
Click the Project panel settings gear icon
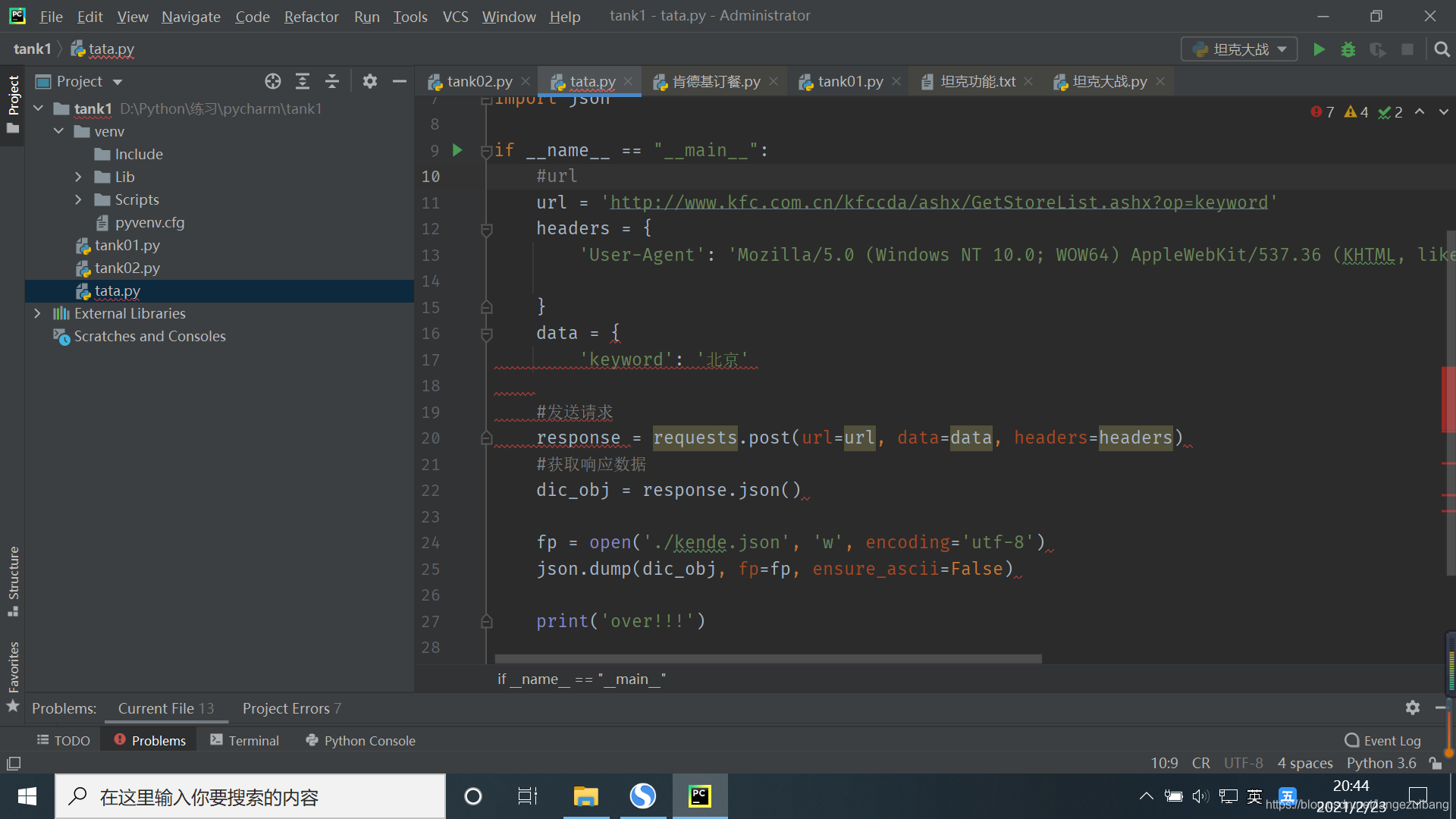coord(368,81)
